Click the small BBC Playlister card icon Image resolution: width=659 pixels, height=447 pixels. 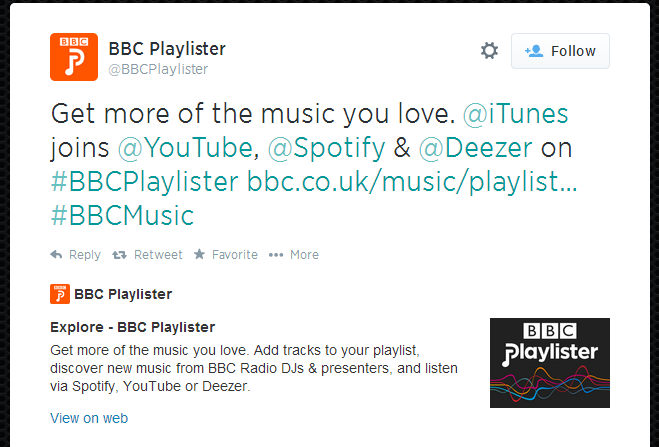pyautogui.click(x=60, y=294)
